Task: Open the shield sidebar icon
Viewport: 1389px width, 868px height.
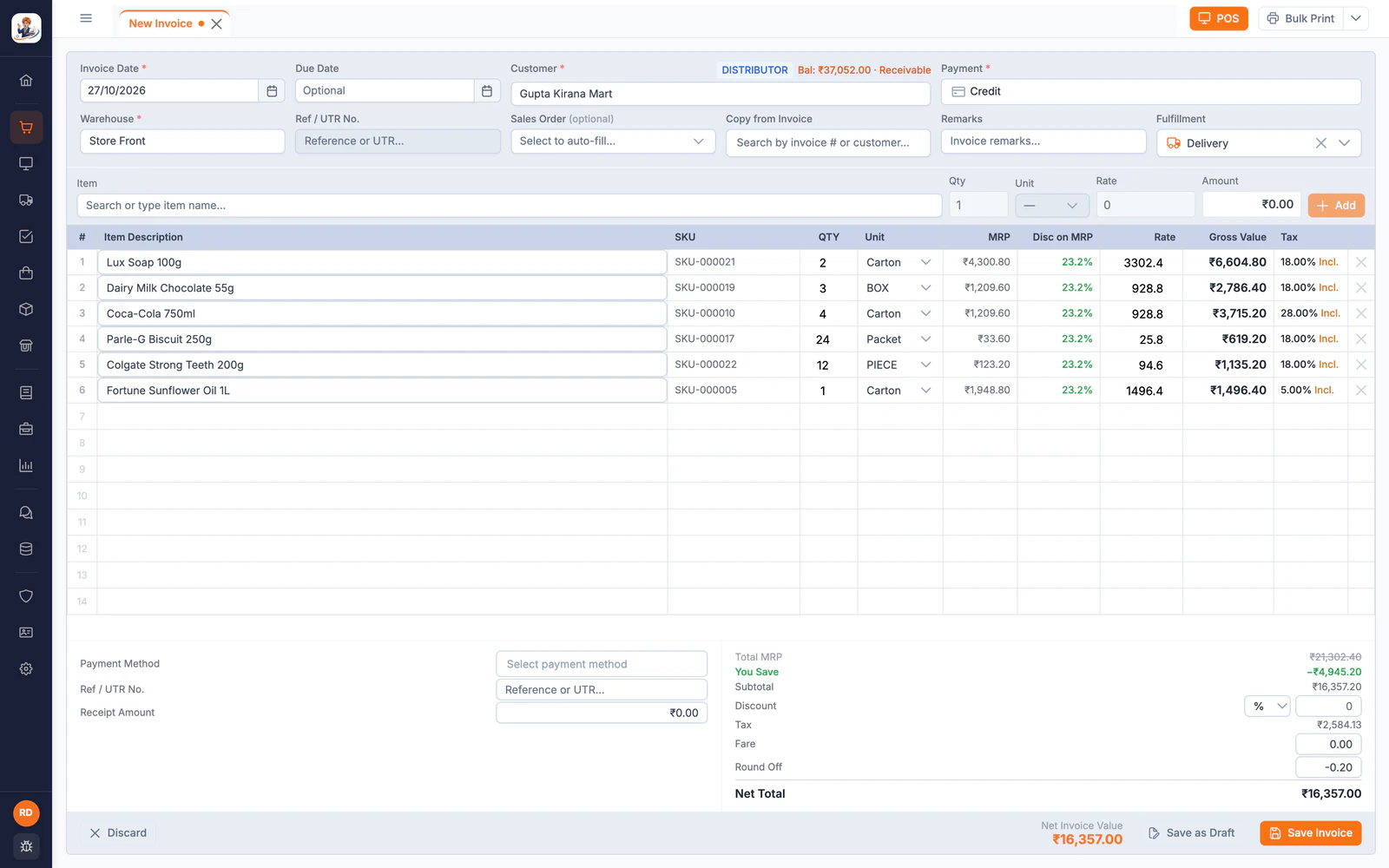Action: pyautogui.click(x=26, y=596)
